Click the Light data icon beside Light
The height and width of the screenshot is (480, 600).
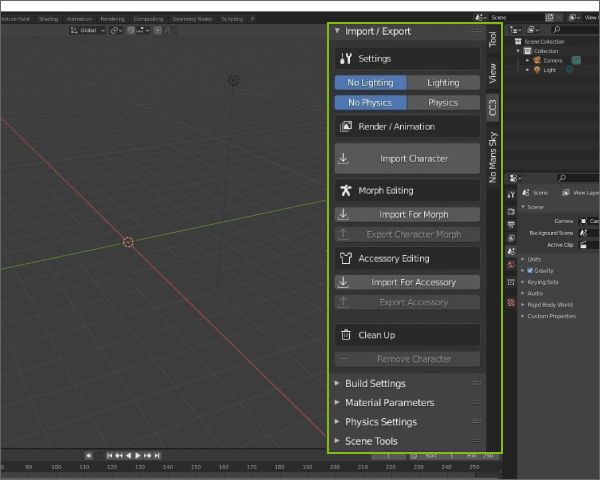(569, 70)
